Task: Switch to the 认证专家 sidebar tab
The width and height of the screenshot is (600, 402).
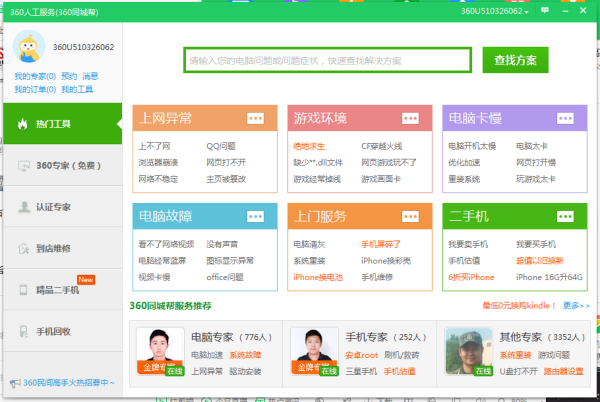Action: pos(62,207)
